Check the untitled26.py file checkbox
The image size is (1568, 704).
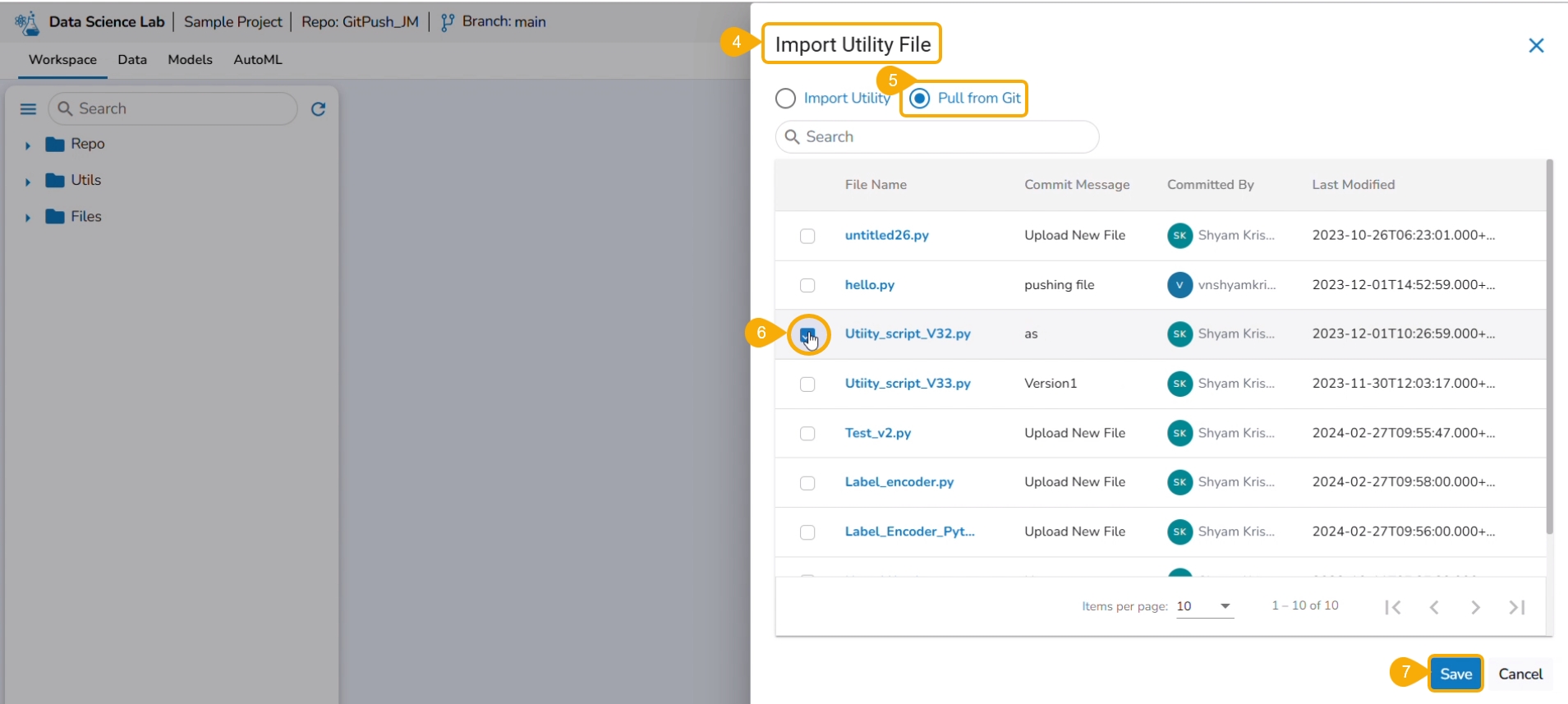point(807,236)
